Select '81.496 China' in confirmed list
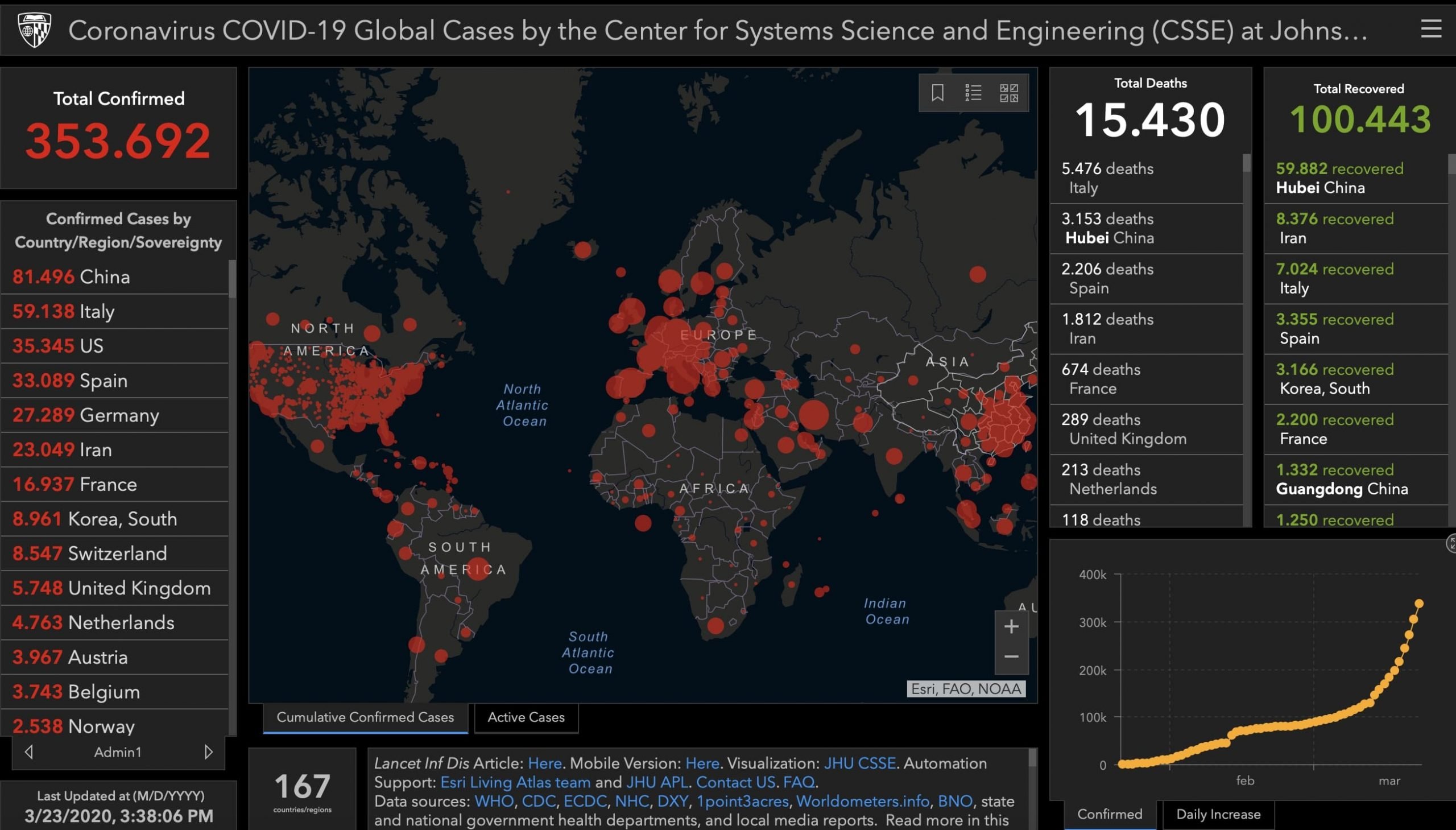Image resolution: width=1456 pixels, height=830 pixels. tap(114, 277)
